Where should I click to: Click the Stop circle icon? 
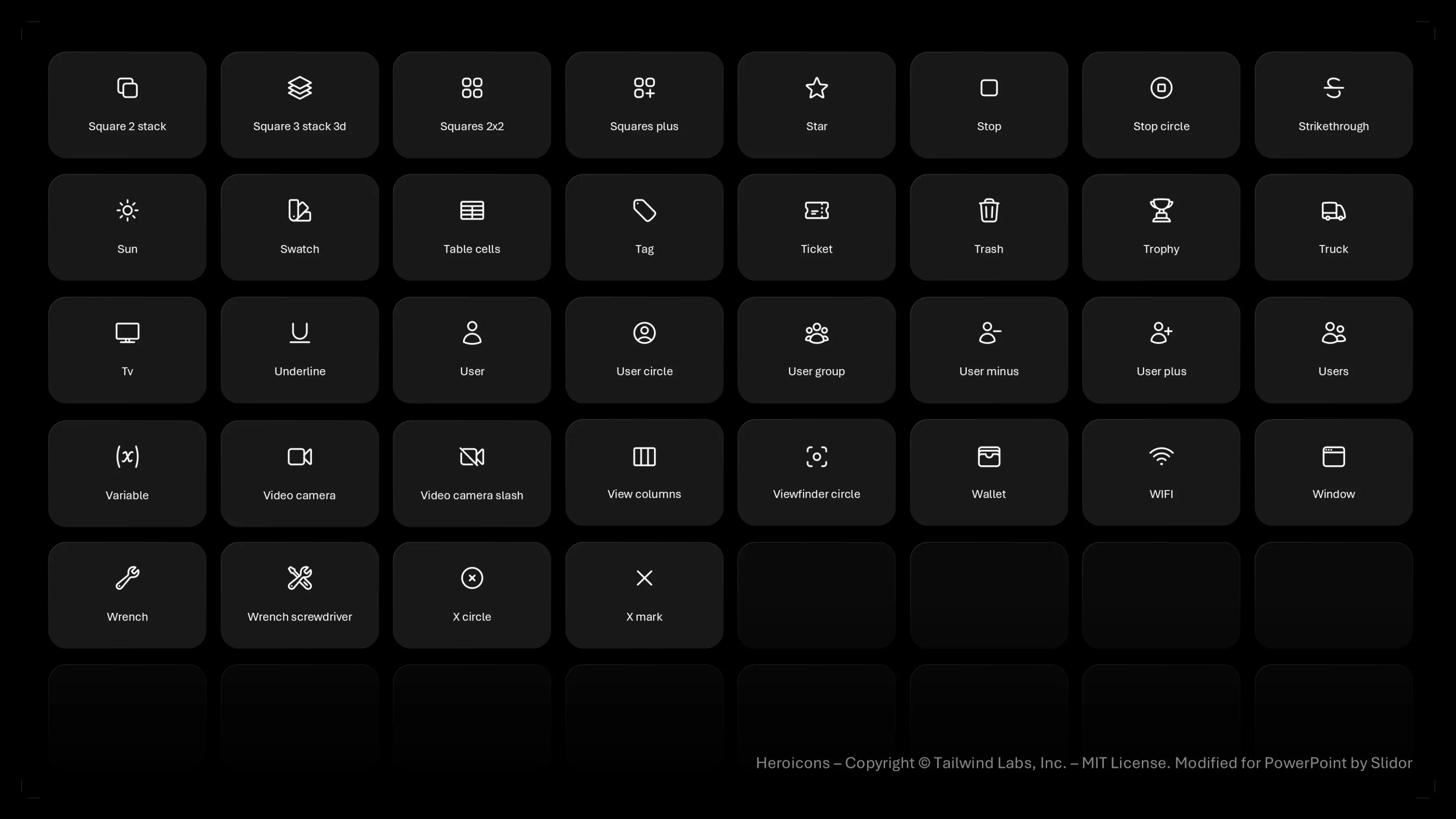coord(1161,88)
